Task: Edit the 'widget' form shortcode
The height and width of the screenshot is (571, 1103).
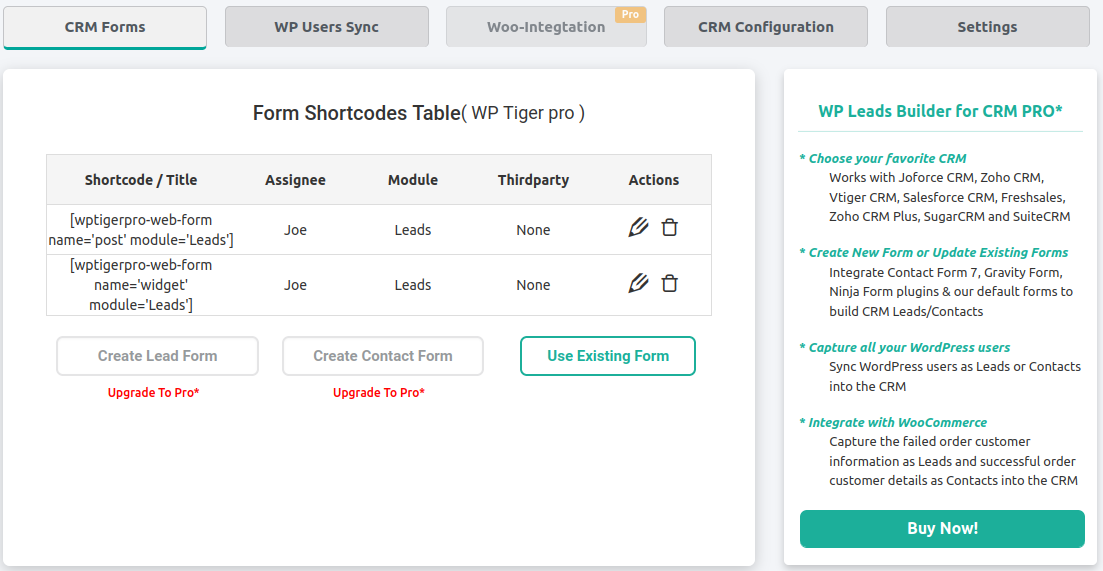Action: point(638,283)
